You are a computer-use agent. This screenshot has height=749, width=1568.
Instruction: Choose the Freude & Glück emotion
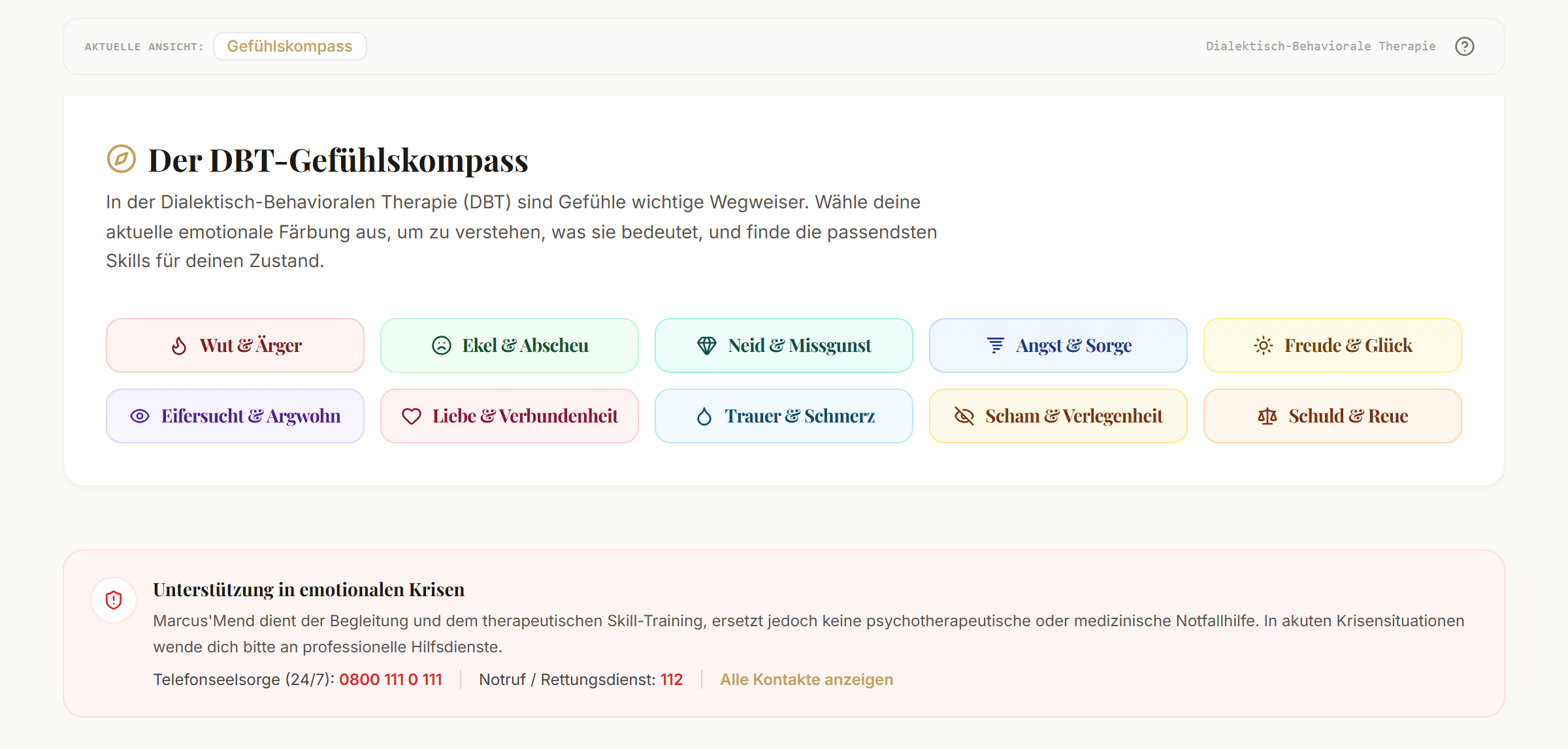click(1333, 345)
